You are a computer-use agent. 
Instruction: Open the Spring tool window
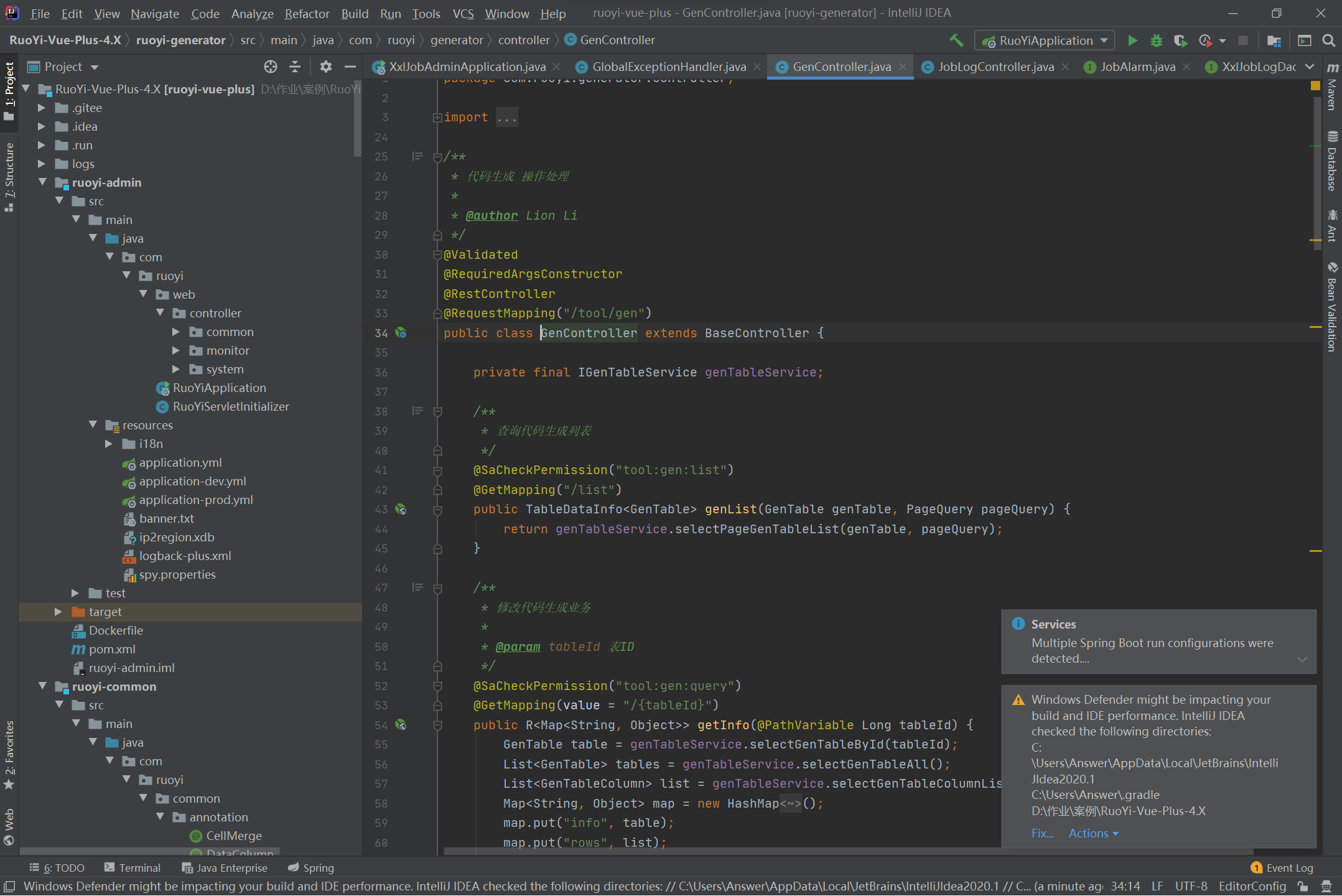coord(311,868)
